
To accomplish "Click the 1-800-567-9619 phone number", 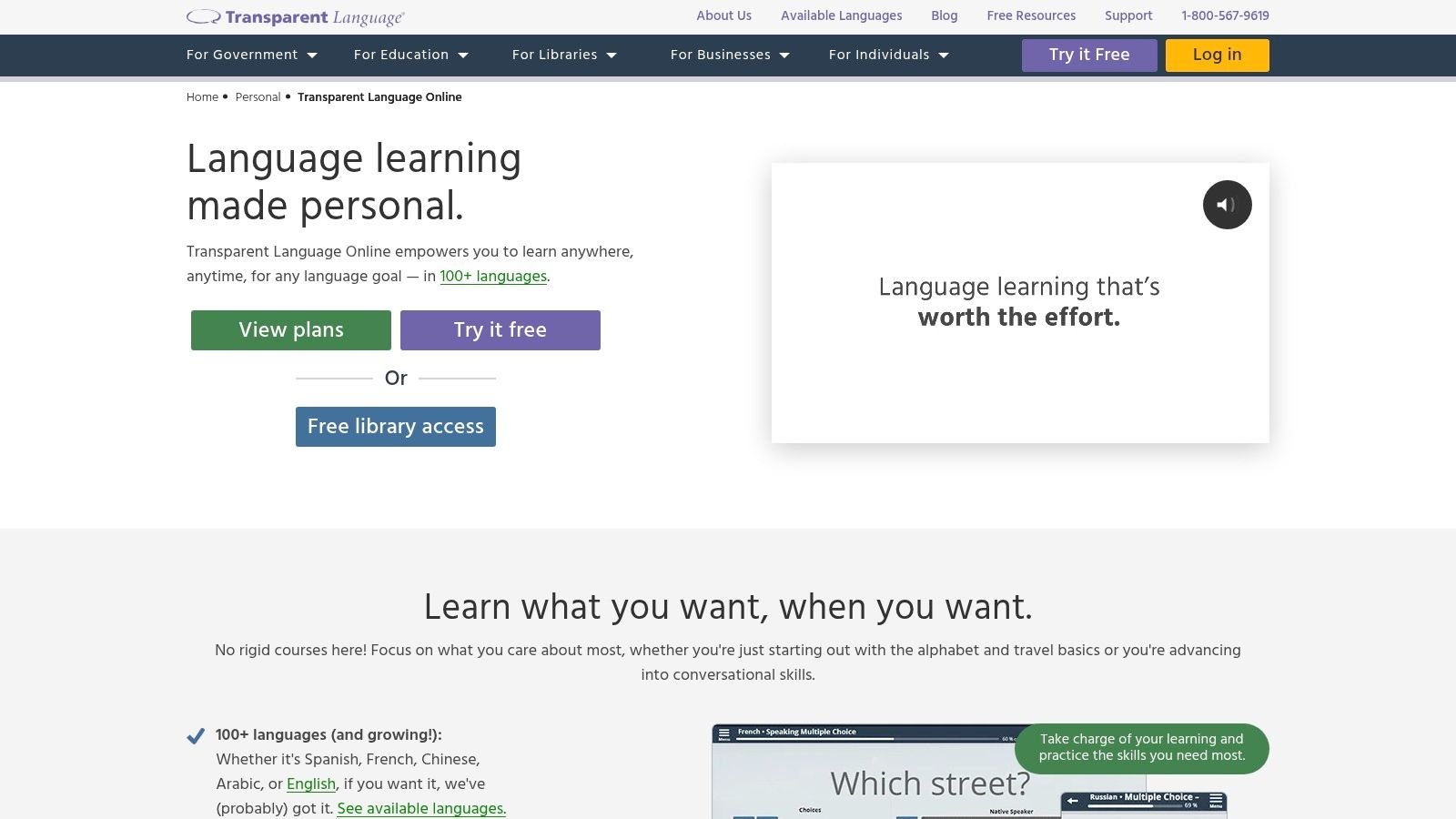I will click(1225, 15).
